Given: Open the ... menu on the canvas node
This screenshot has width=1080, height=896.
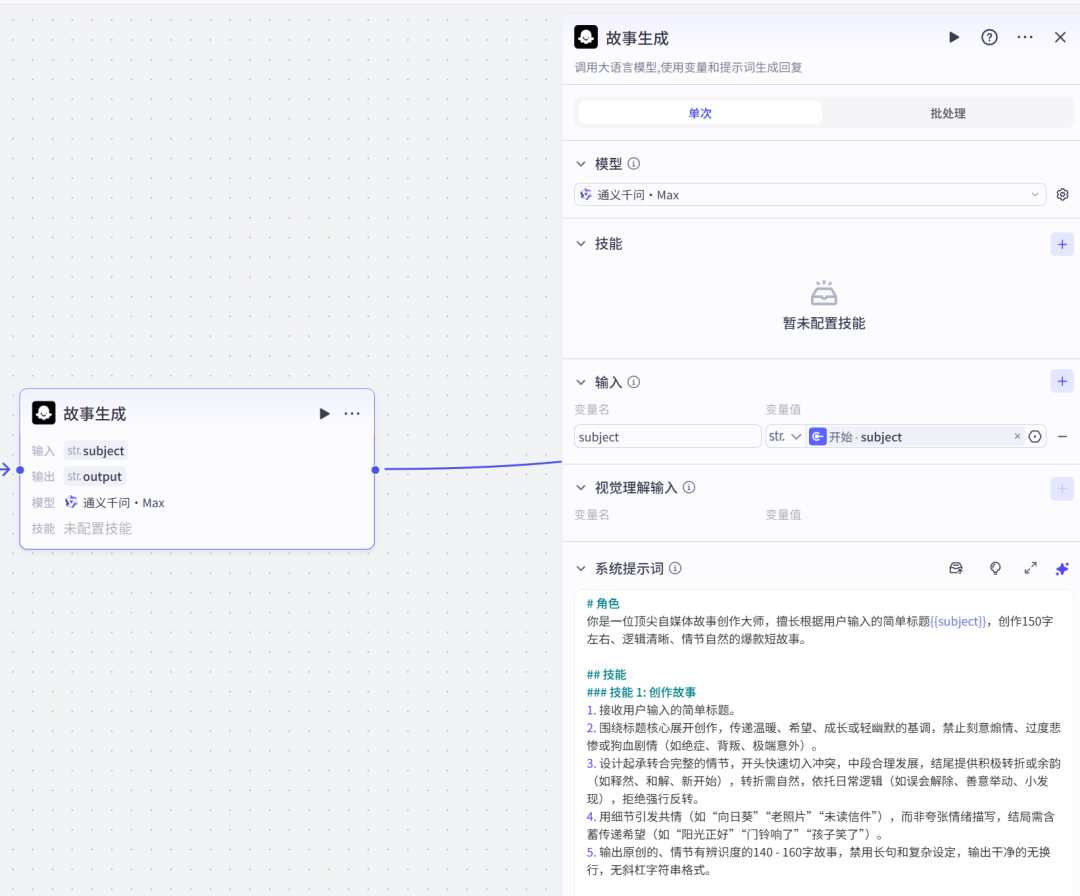Looking at the screenshot, I should (352, 413).
